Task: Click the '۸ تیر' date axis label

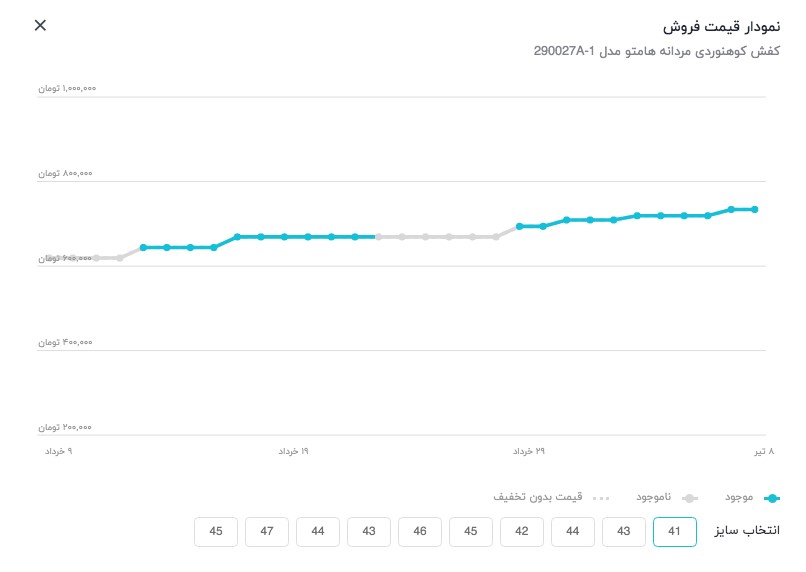Action: pos(764,452)
